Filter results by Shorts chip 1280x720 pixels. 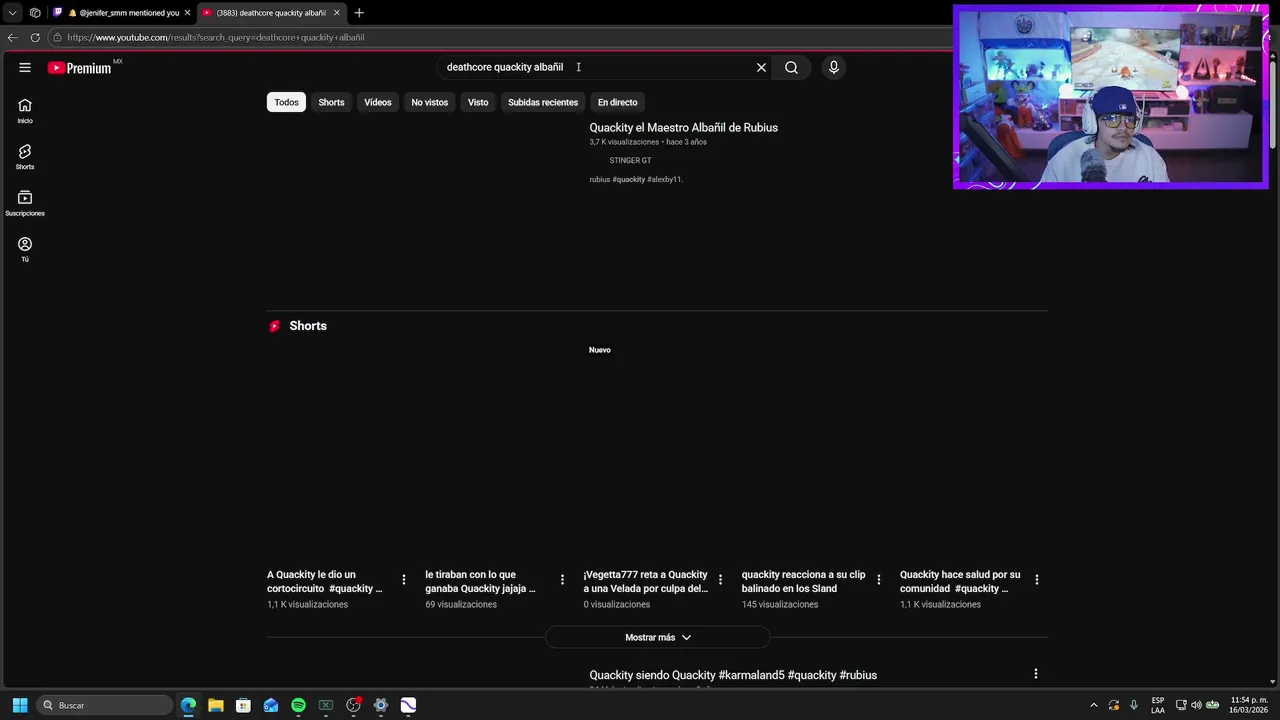[331, 102]
